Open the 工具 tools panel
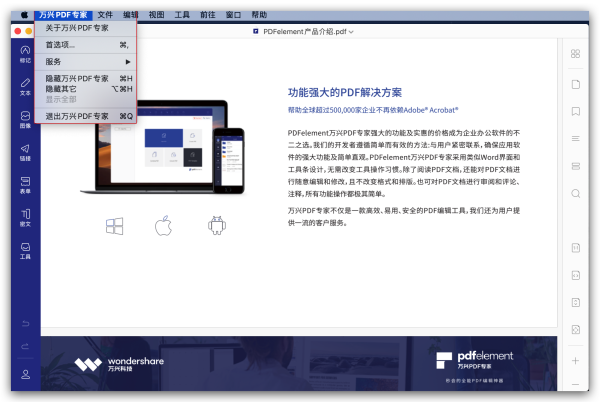 click(x=25, y=251)
